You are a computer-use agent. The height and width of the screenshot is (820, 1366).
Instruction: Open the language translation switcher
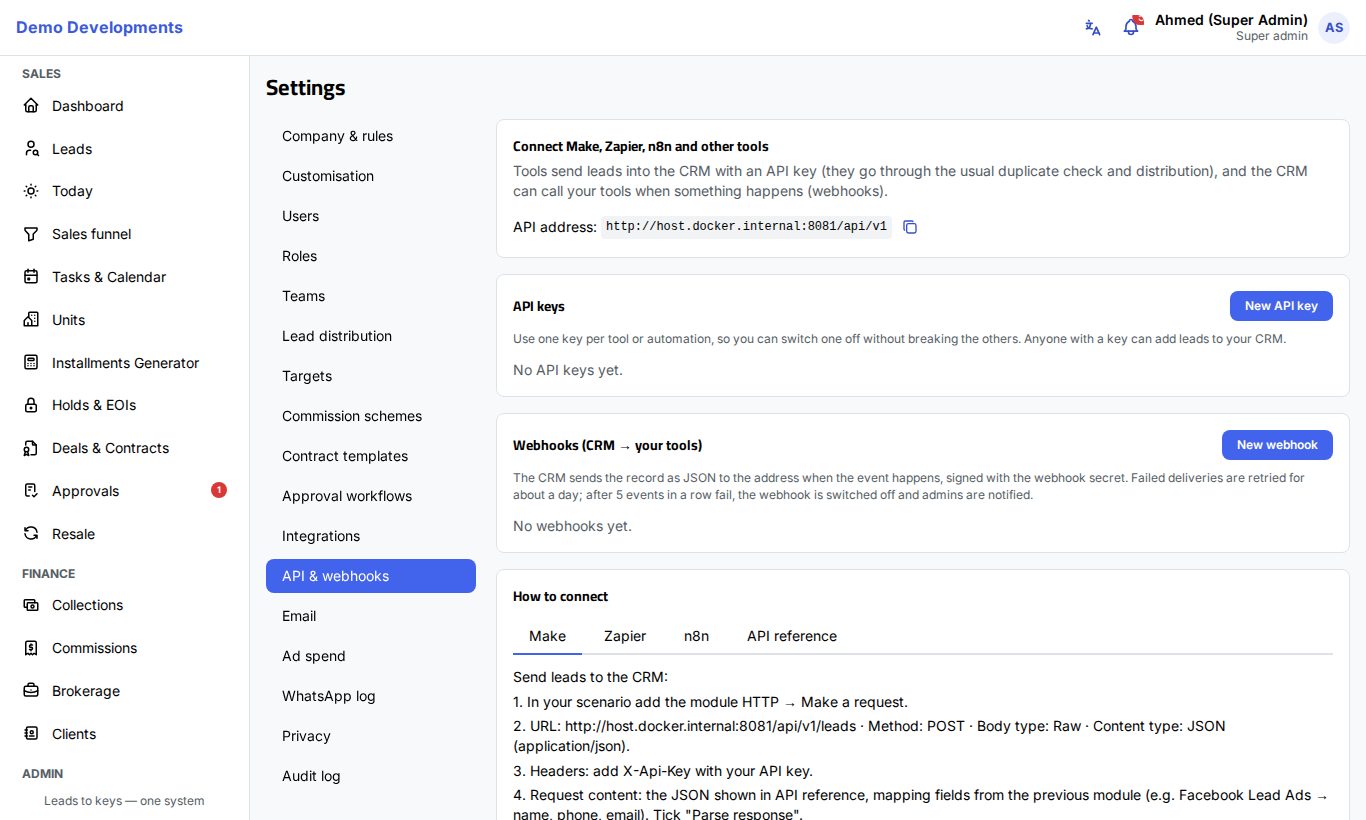click(1093, 28)
